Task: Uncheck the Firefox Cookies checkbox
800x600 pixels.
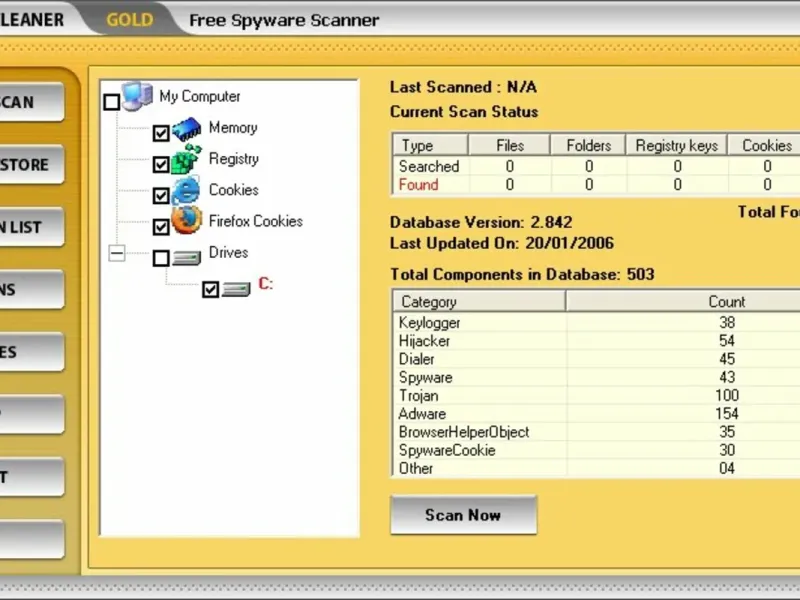Action: point(161,227)
